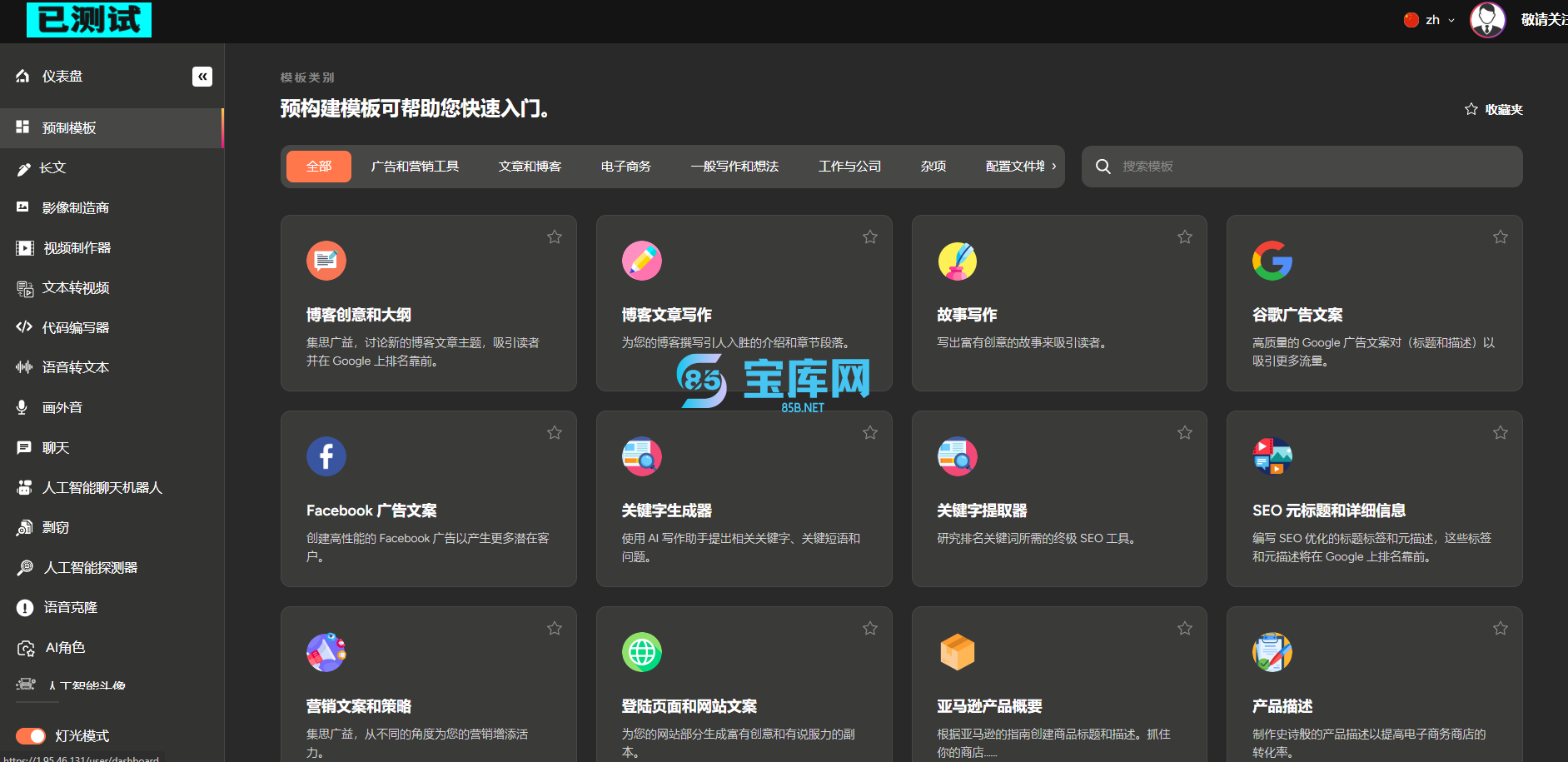Toggle the 灯光模式 light mode switch
Screen dimensions: 1568x762
[x=31, y=736]
